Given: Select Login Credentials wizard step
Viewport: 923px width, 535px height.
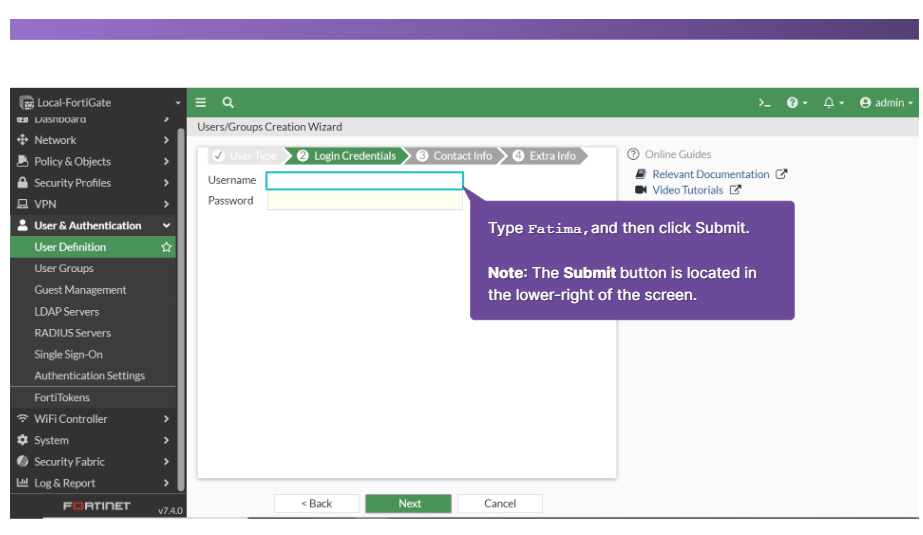Looking at the screenshot, I should click(347, 156).
